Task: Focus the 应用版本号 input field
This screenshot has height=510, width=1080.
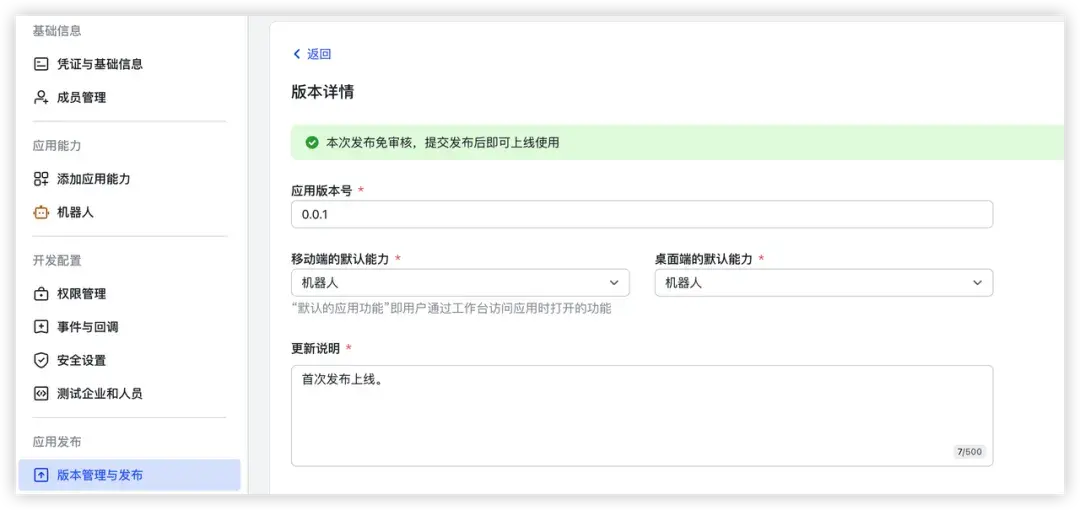Action: [641, 215]
